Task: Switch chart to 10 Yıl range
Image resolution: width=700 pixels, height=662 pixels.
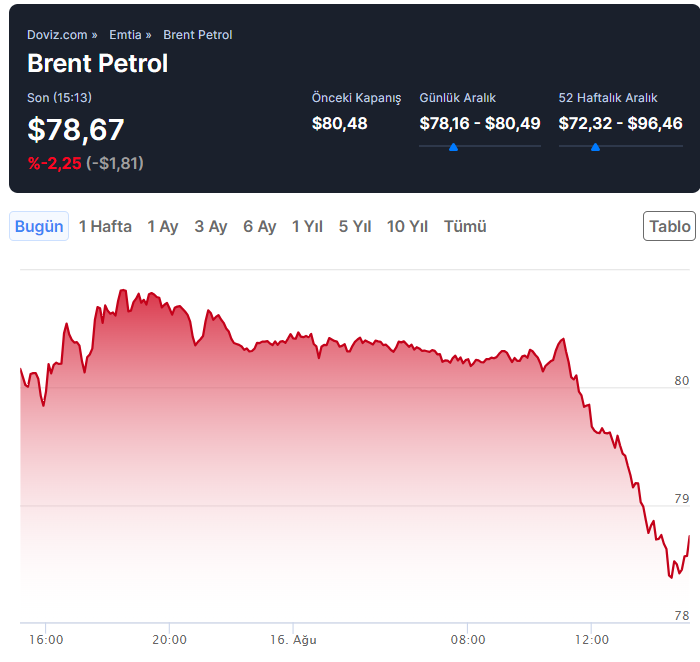Action: pyautogui.click(x=407, y=226)
